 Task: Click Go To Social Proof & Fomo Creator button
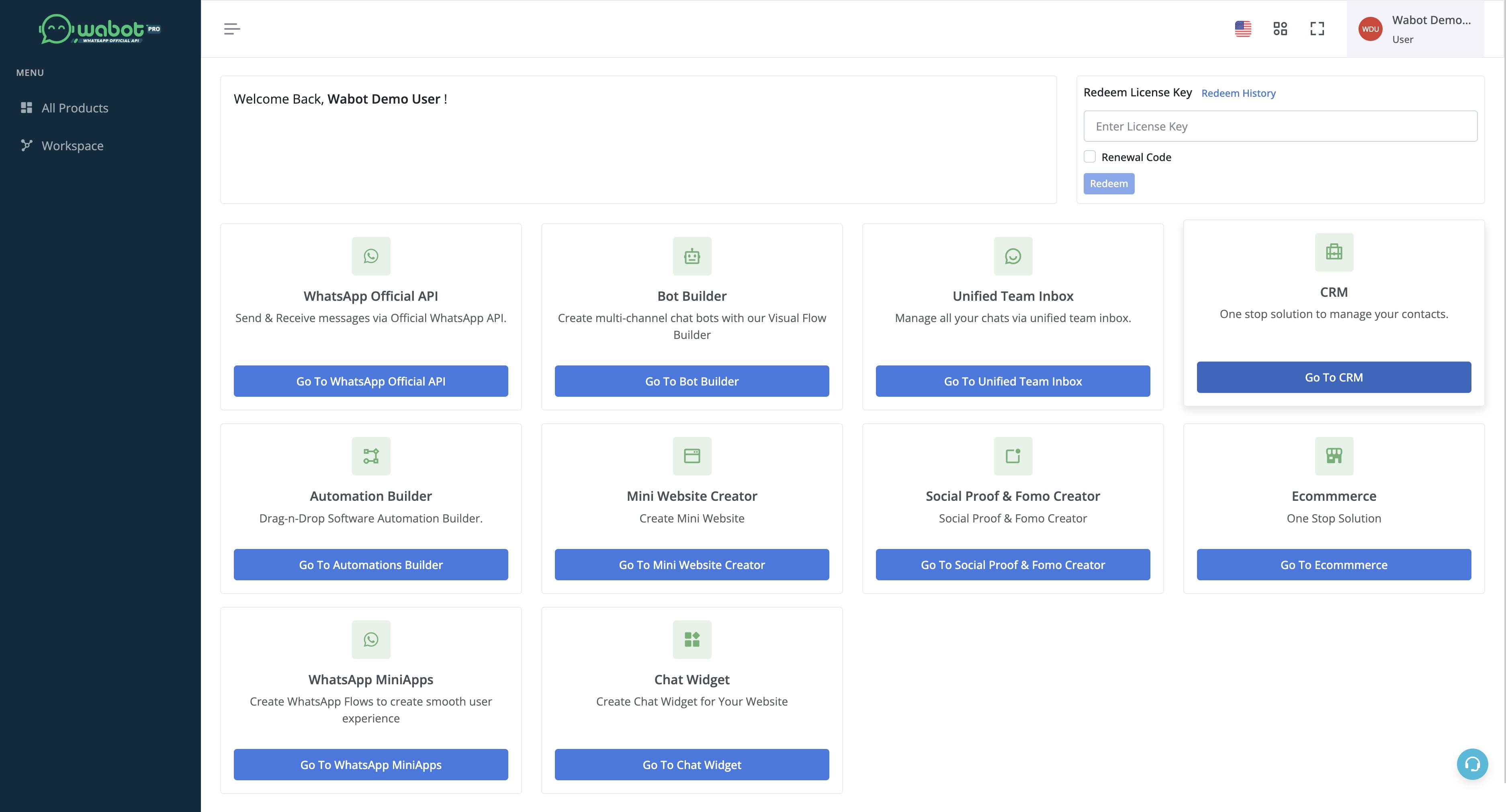click(1013, 564)
